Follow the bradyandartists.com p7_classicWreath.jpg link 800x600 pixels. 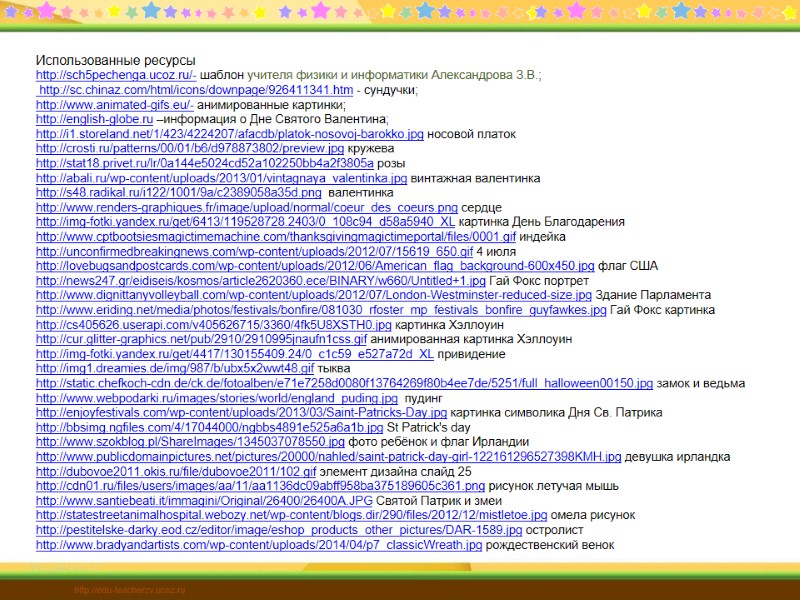tap(259, 544)
